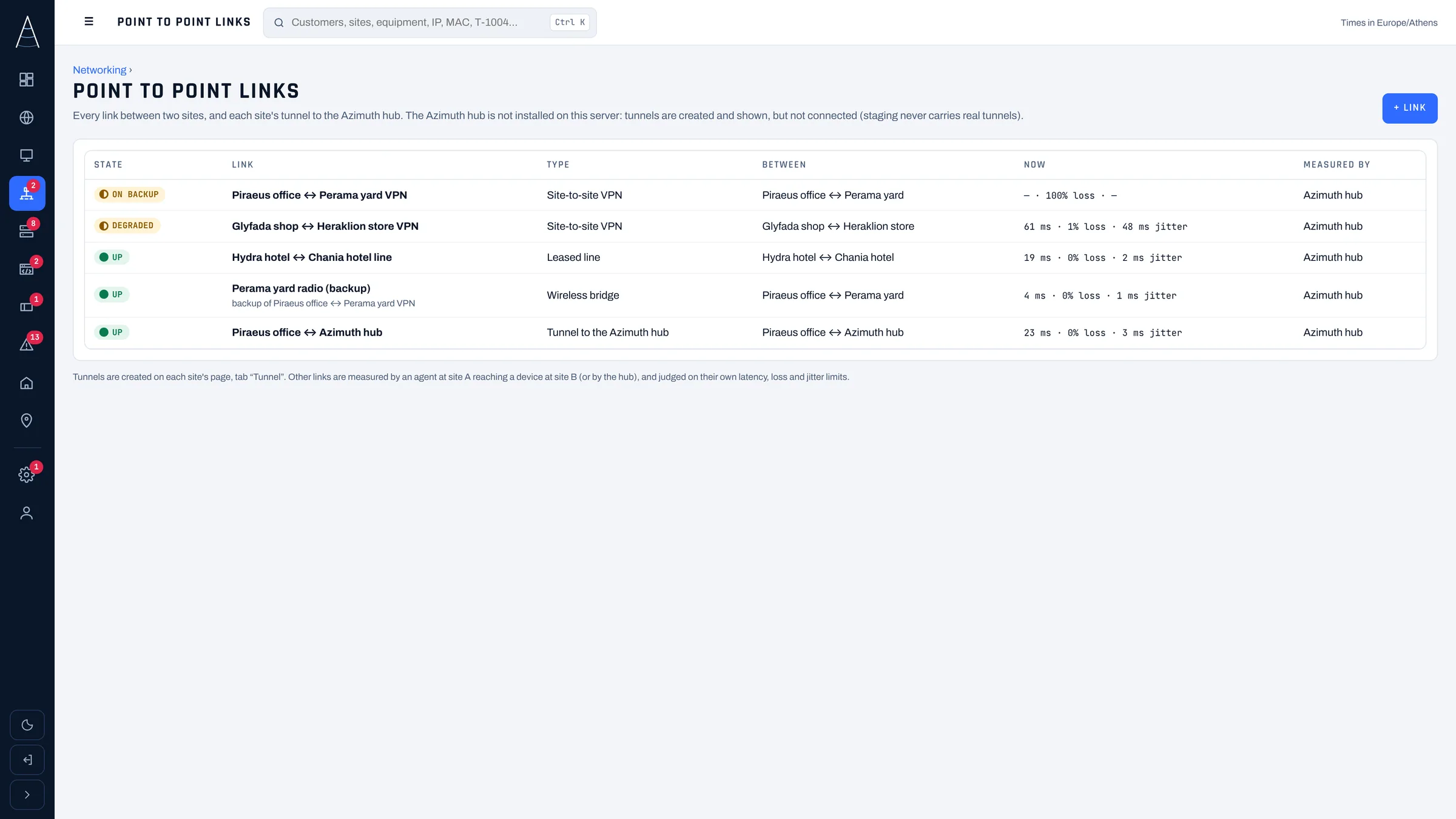The width and height of the screenshot is (1456, 819).
Task: Select 'Tunnel to the Azimuth hub' type cell
Action: pos(607,332)
